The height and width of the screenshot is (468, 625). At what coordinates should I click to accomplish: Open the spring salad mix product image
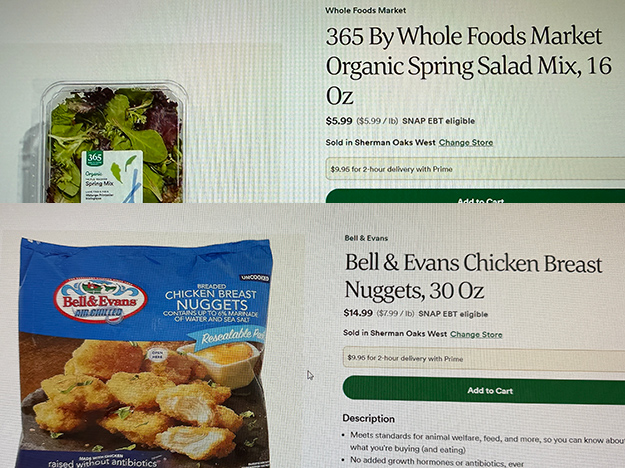click(114, 142)
